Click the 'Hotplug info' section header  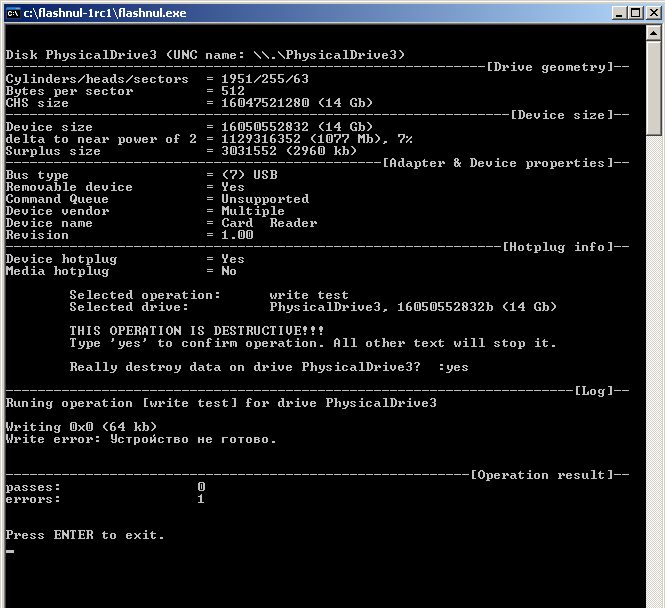tap(557, 247)
